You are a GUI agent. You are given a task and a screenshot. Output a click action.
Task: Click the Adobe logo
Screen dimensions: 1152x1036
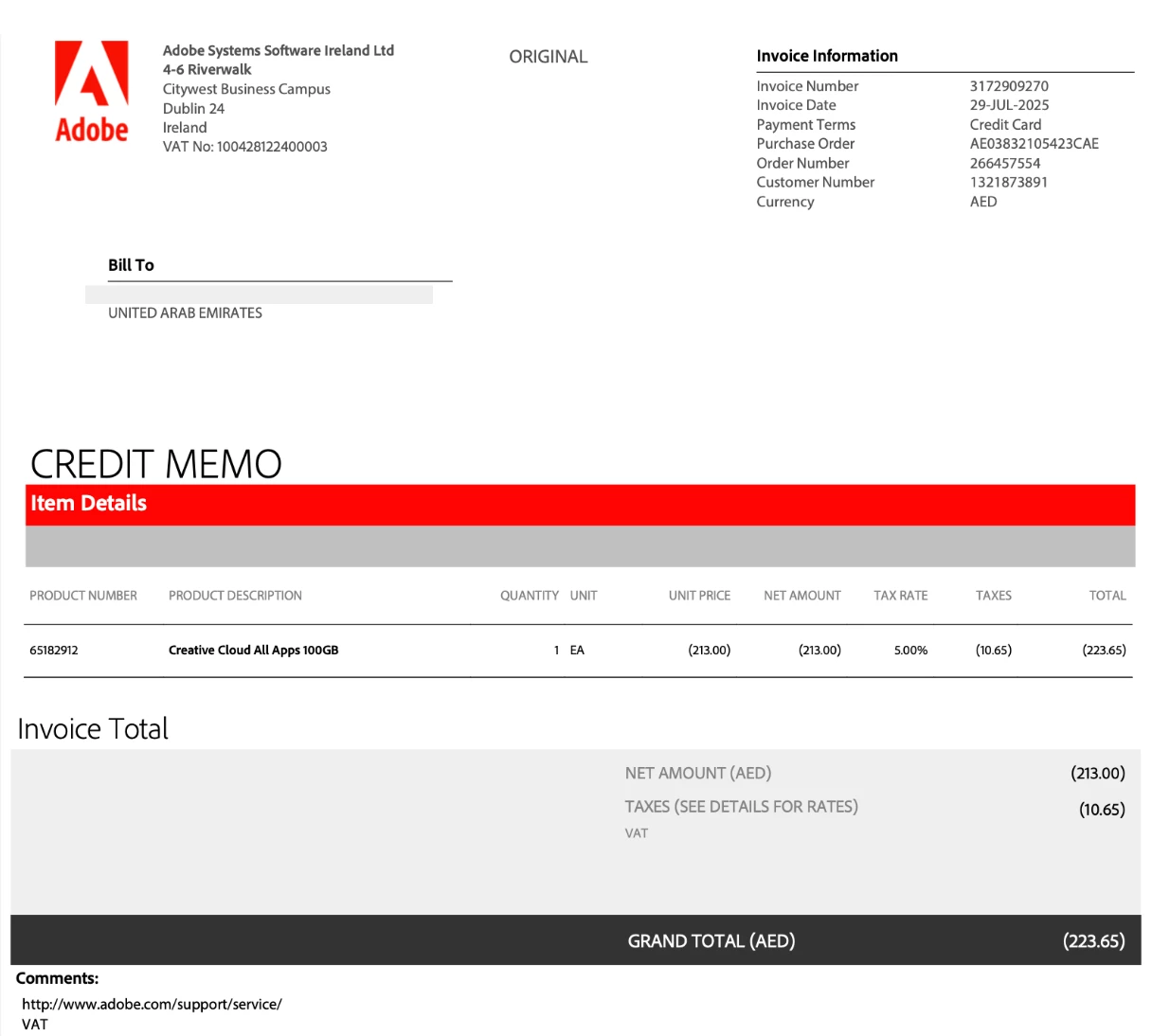(x=92, y=92)
